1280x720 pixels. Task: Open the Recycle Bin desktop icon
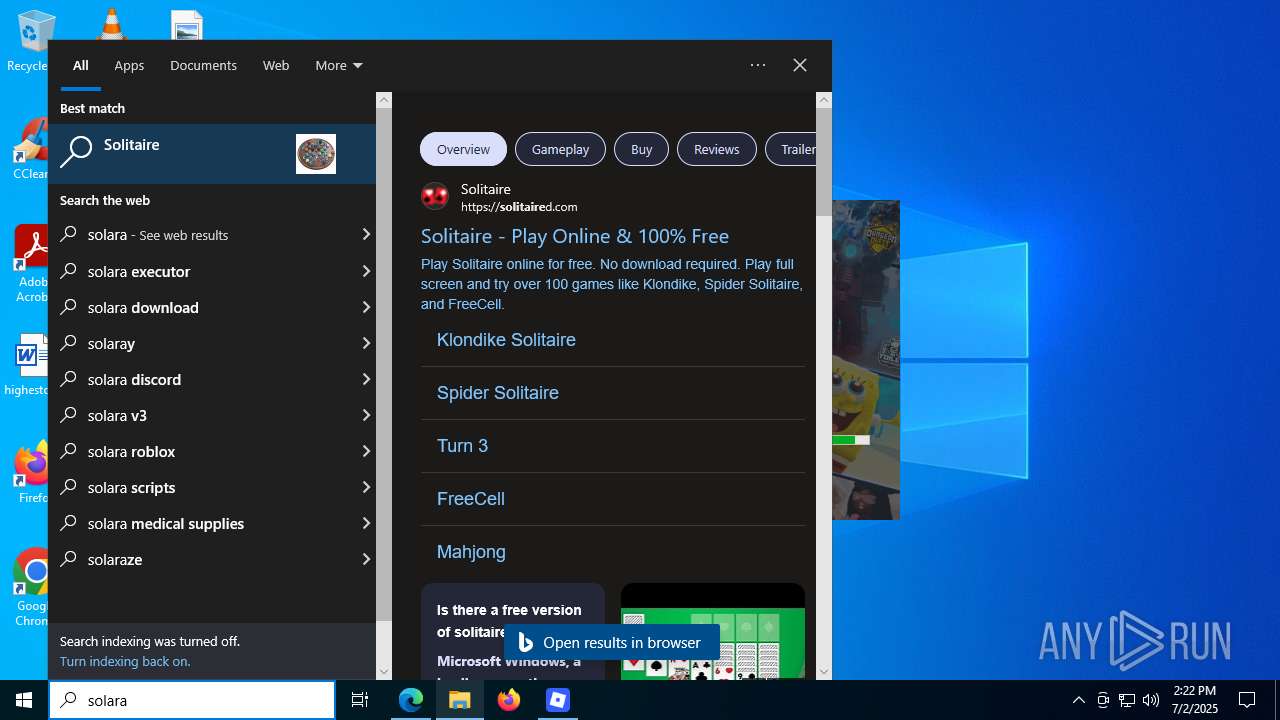[x=30, y=42]
